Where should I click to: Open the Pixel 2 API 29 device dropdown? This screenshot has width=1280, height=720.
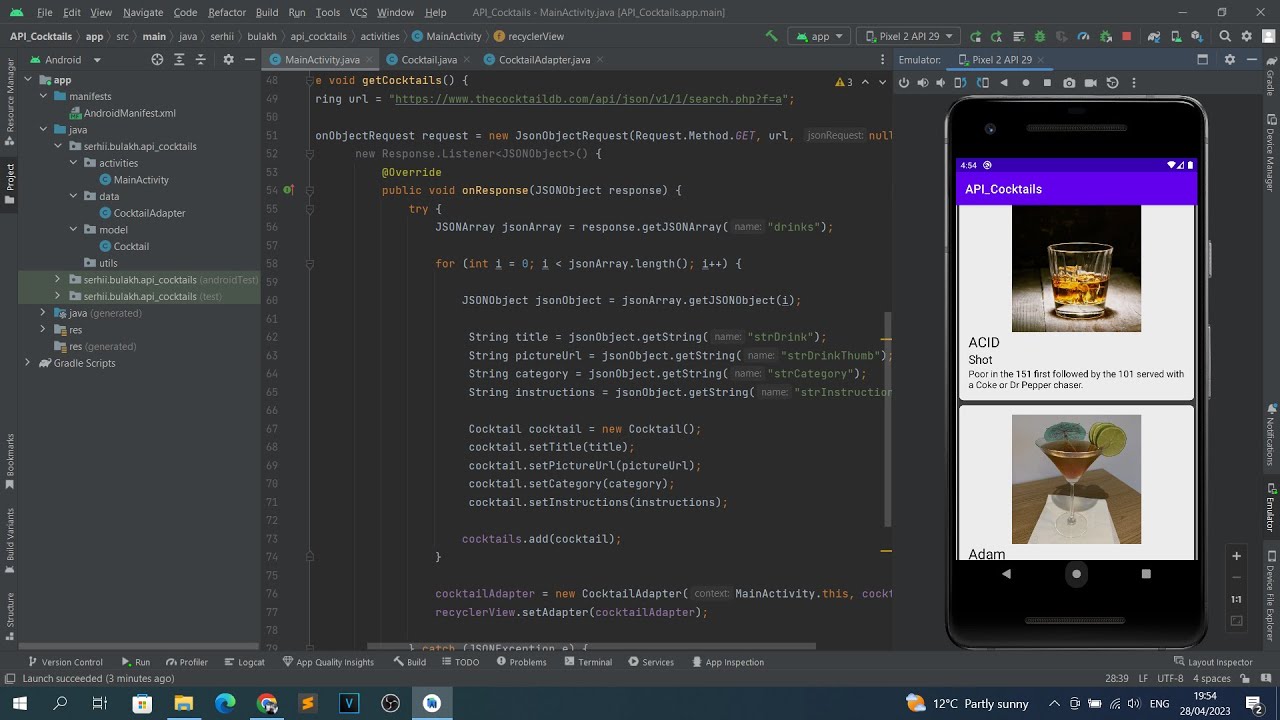click(x=908, y=36)
